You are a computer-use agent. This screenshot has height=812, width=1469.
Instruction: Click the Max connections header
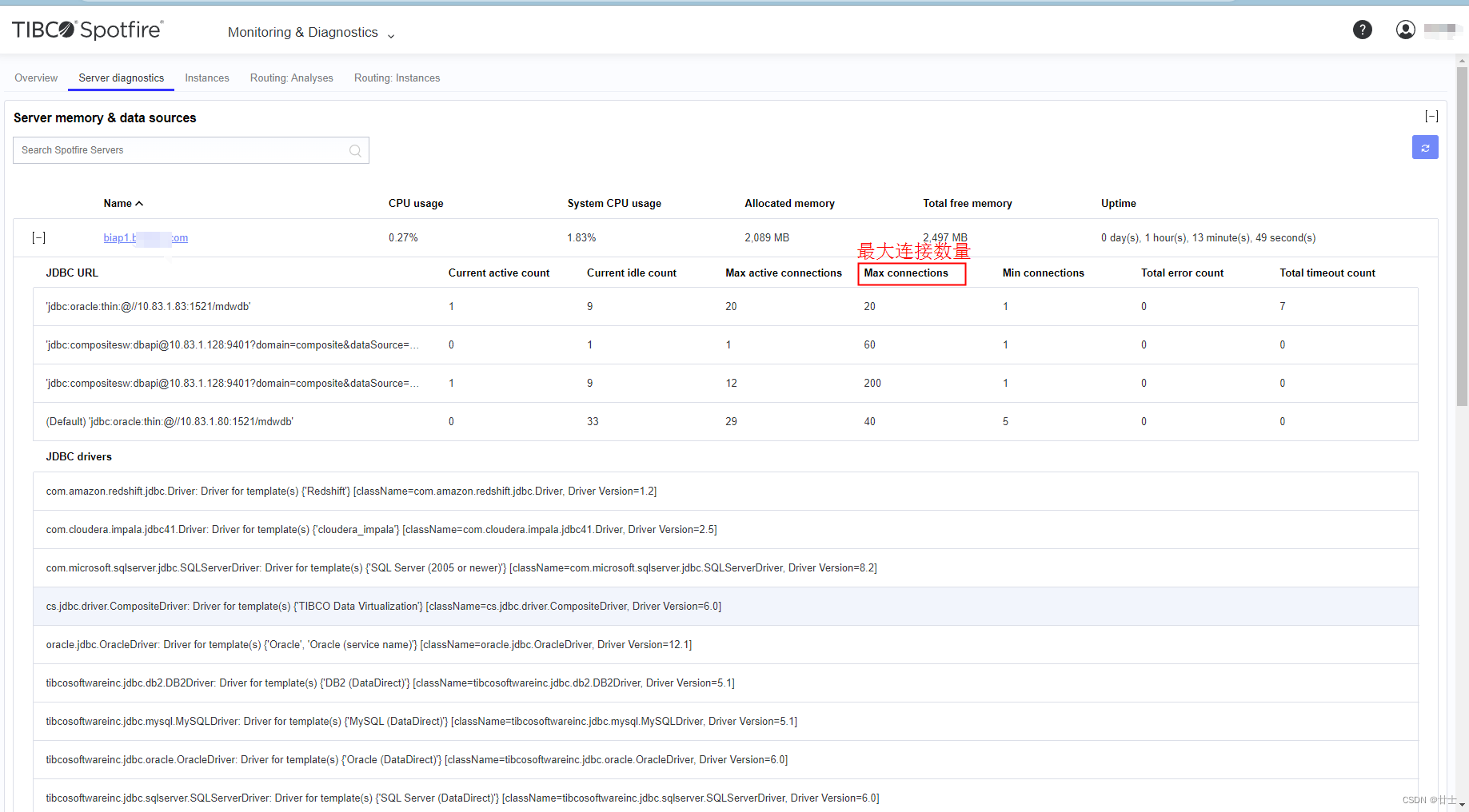point(906,273)
